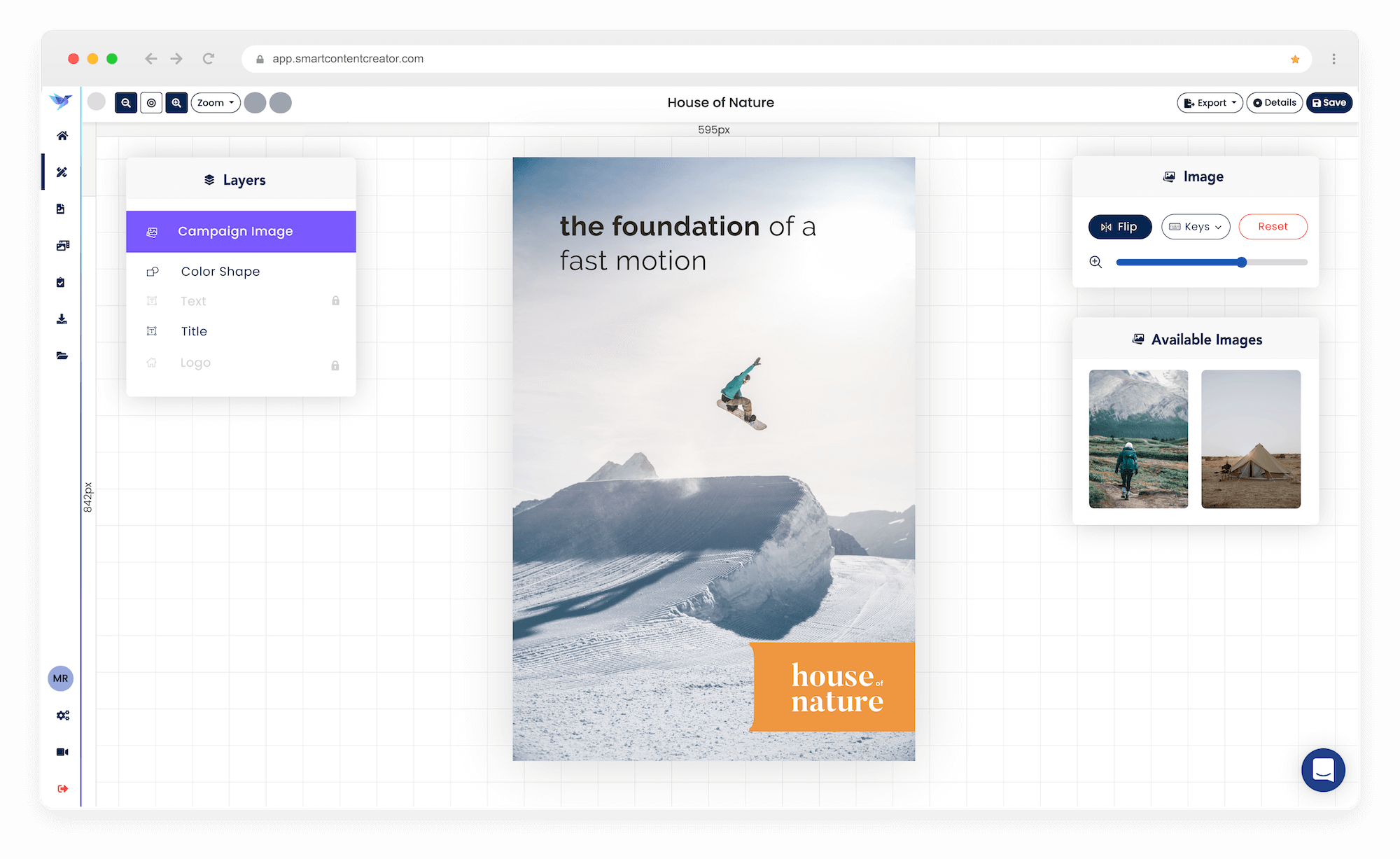The height and width of the screenshot is (859, 1400).
Task: Open the Zoom dropdown
Action: (216, 103)
